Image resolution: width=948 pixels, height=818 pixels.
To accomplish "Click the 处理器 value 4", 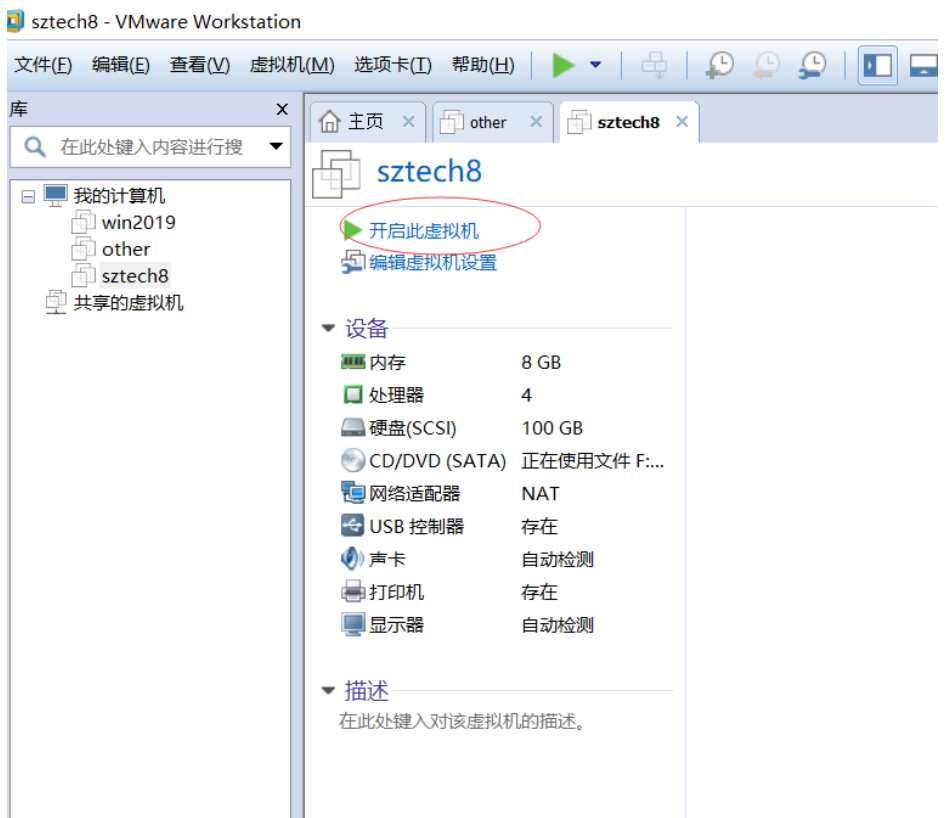I will click(527, 395).
